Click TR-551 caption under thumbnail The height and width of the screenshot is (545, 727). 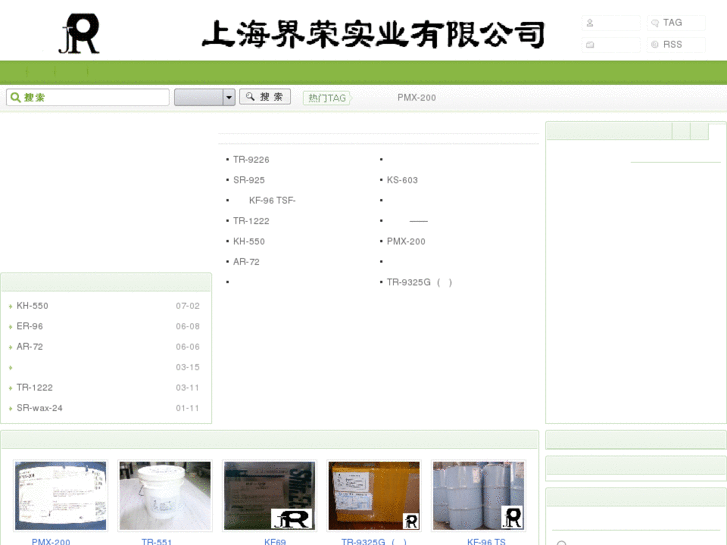[x=157, y=541]
